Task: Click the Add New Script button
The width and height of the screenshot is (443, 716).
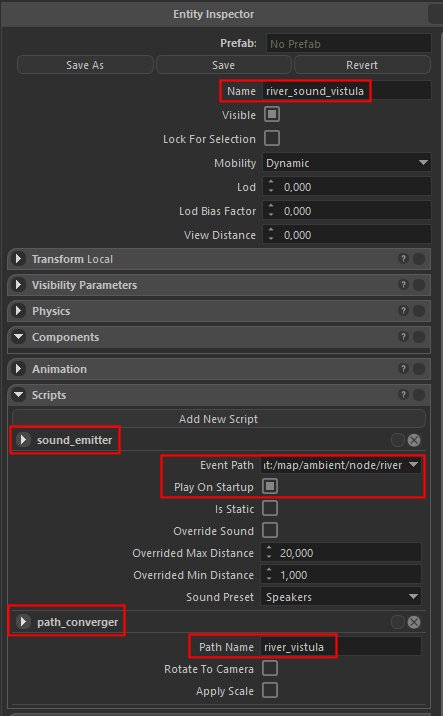Action: pos(219,419)
